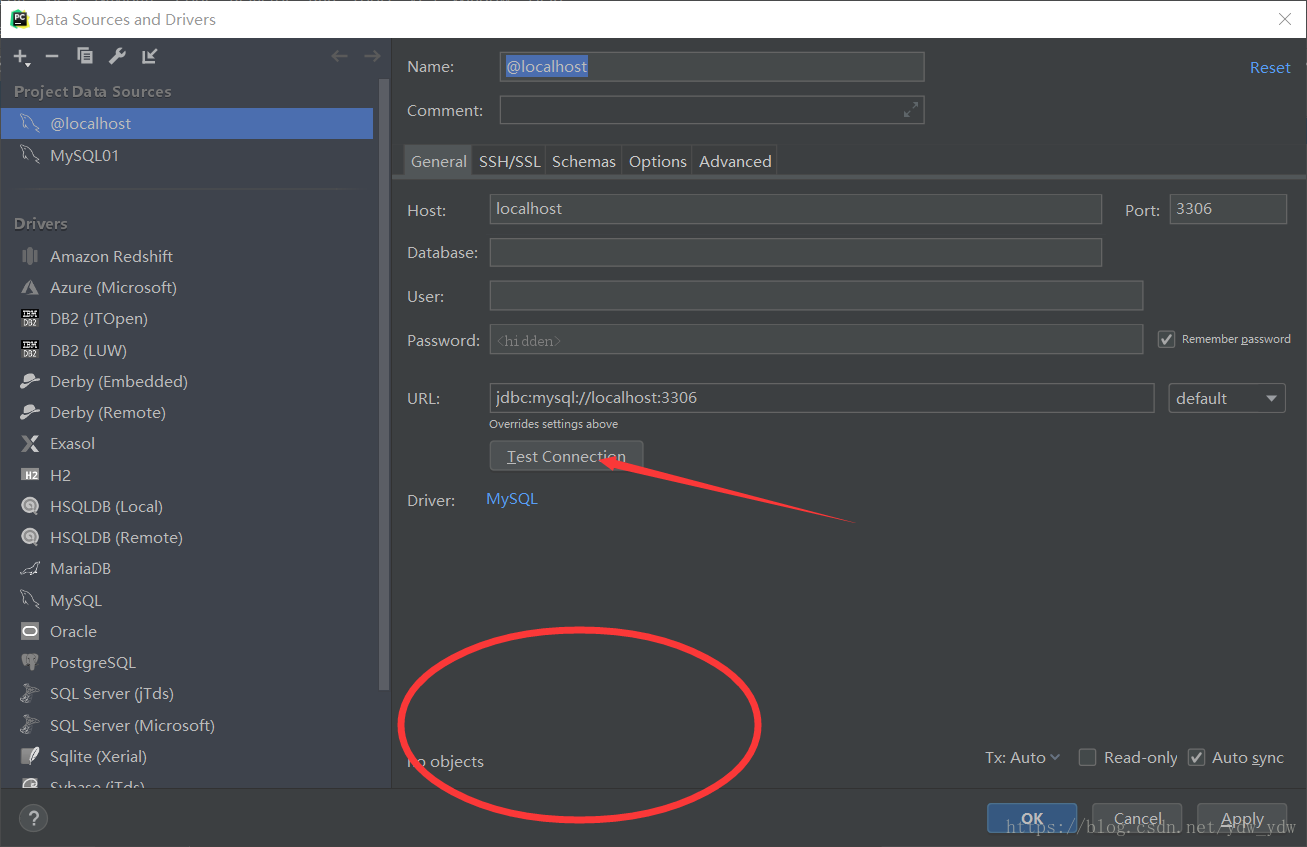Click the Test Connection button
This screenshot has width=1307, height=847.
[x=566, y=456]
